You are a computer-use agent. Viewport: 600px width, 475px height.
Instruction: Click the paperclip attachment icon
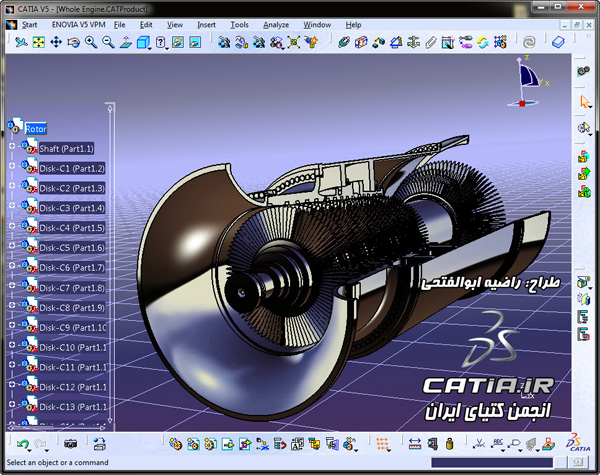[430, 42]
